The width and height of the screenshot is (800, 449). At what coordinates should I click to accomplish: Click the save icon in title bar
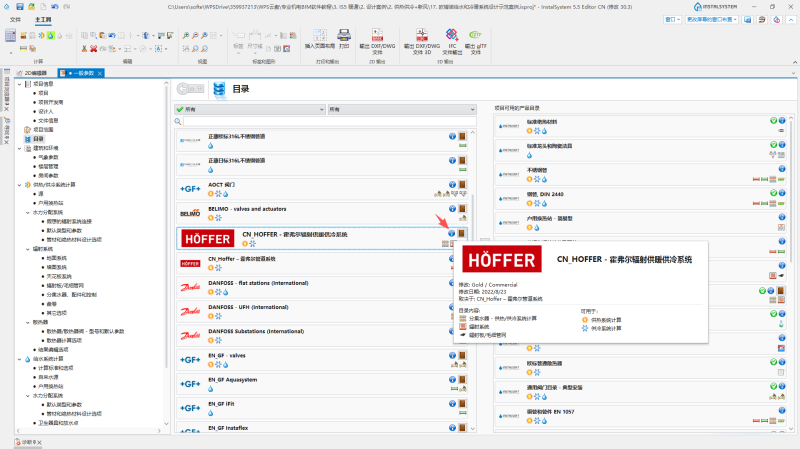pos(19,7)
